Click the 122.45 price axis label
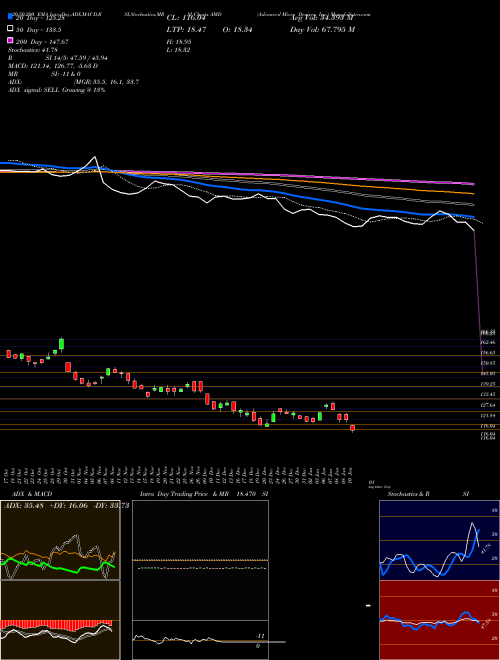 488,394
